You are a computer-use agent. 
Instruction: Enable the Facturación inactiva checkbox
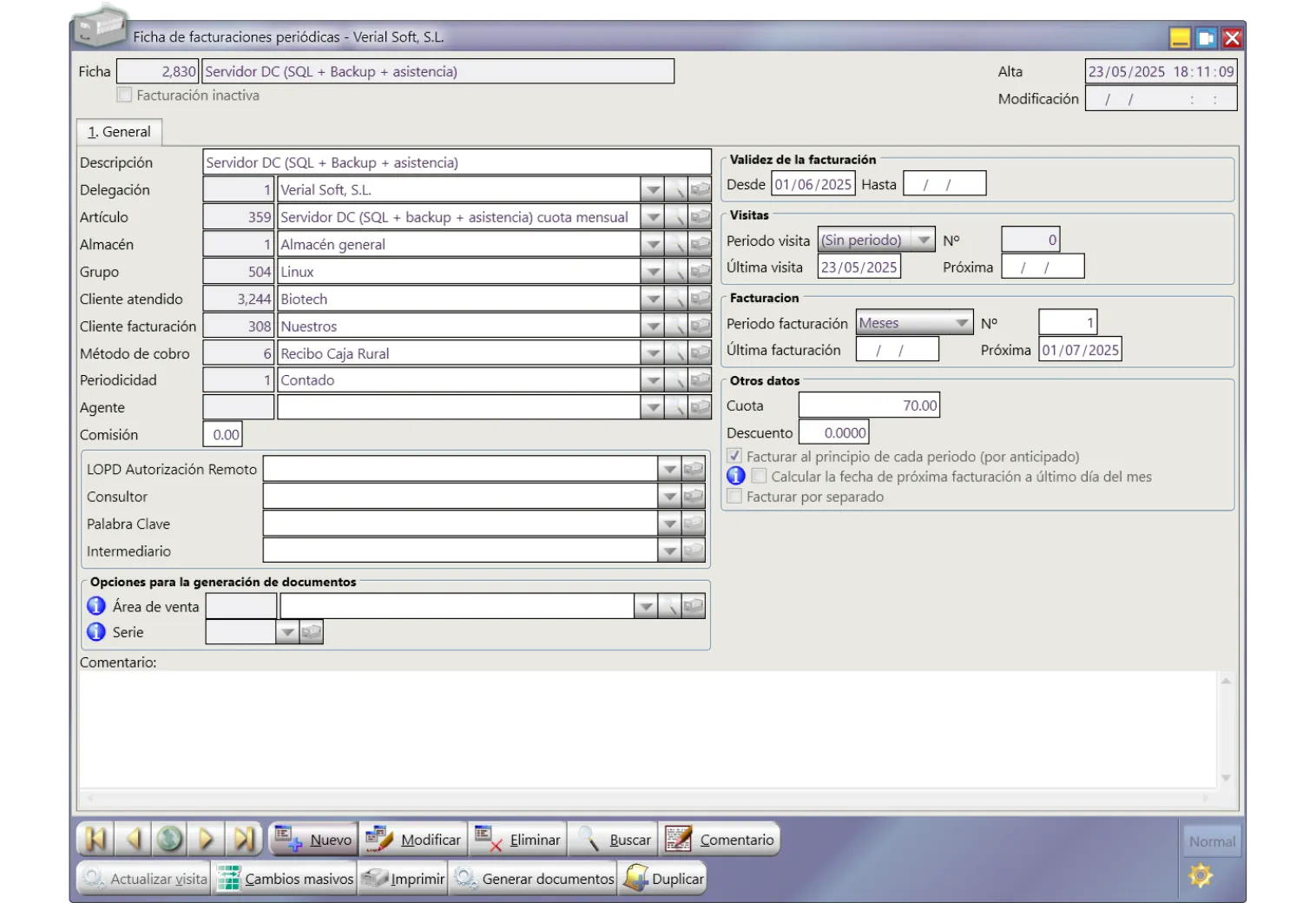pos(125,96)
